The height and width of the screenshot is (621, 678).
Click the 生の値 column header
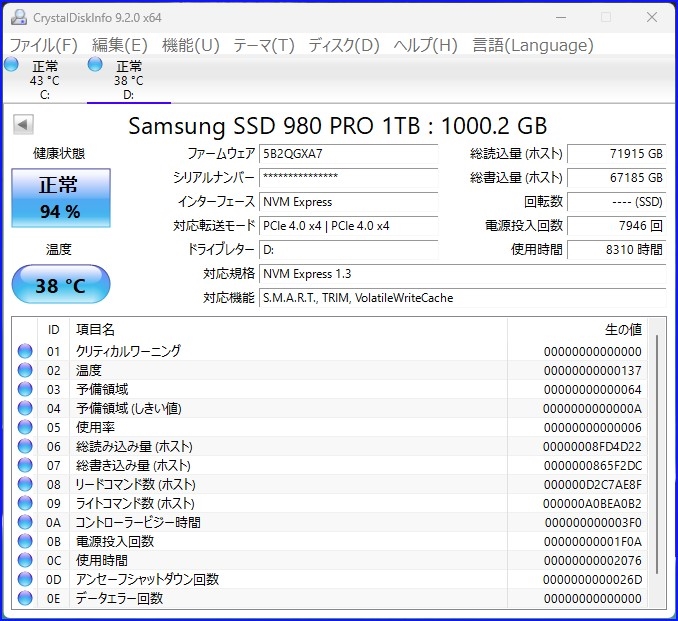click(x=622, y=329)
